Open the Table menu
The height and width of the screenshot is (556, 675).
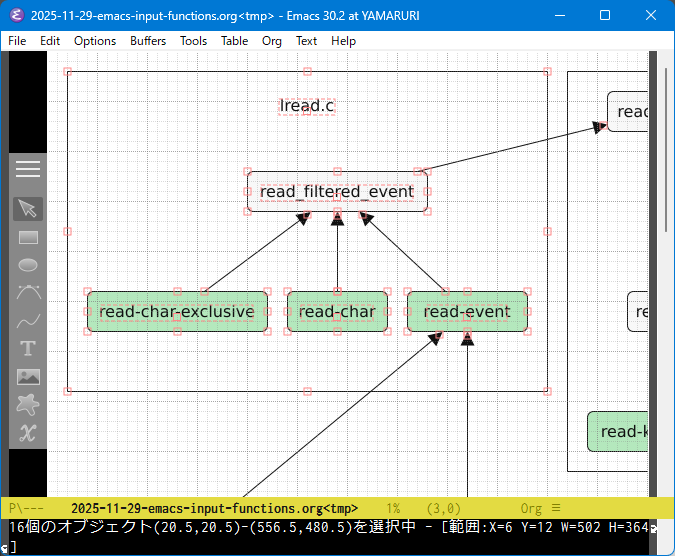[235, 41]
